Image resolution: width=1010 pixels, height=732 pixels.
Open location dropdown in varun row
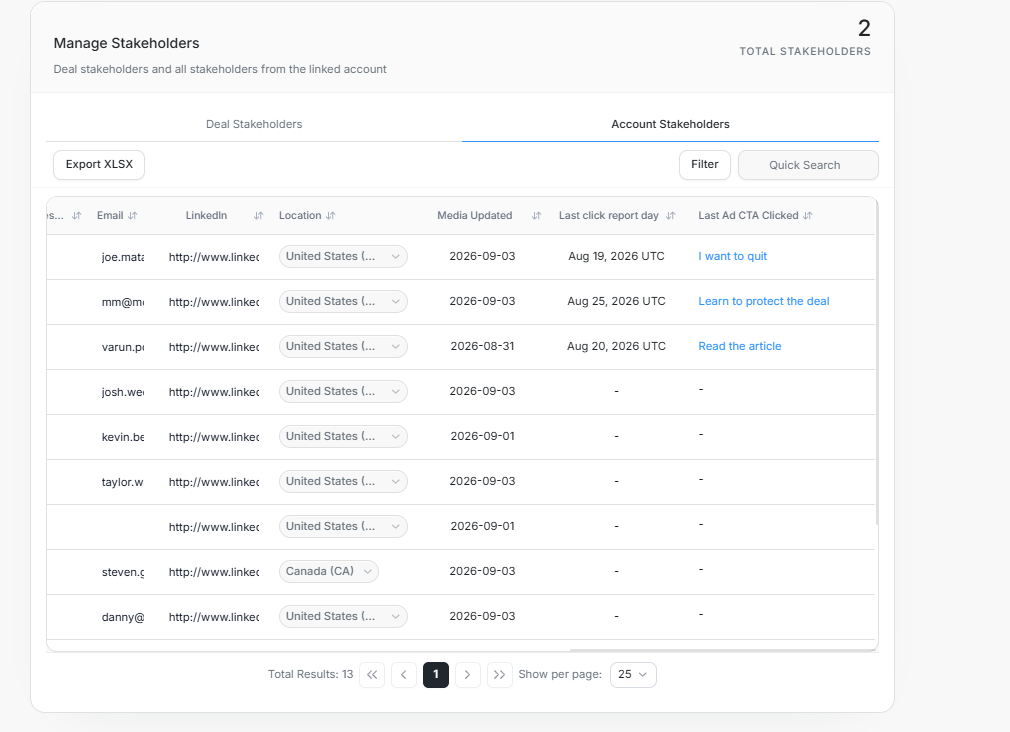click(x=343, y=347)
